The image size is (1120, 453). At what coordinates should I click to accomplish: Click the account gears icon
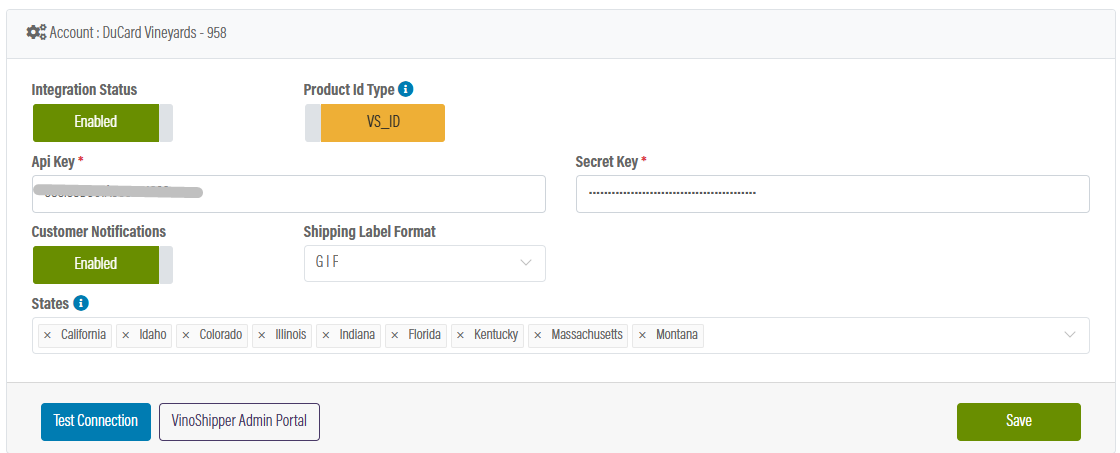(36, 32)
